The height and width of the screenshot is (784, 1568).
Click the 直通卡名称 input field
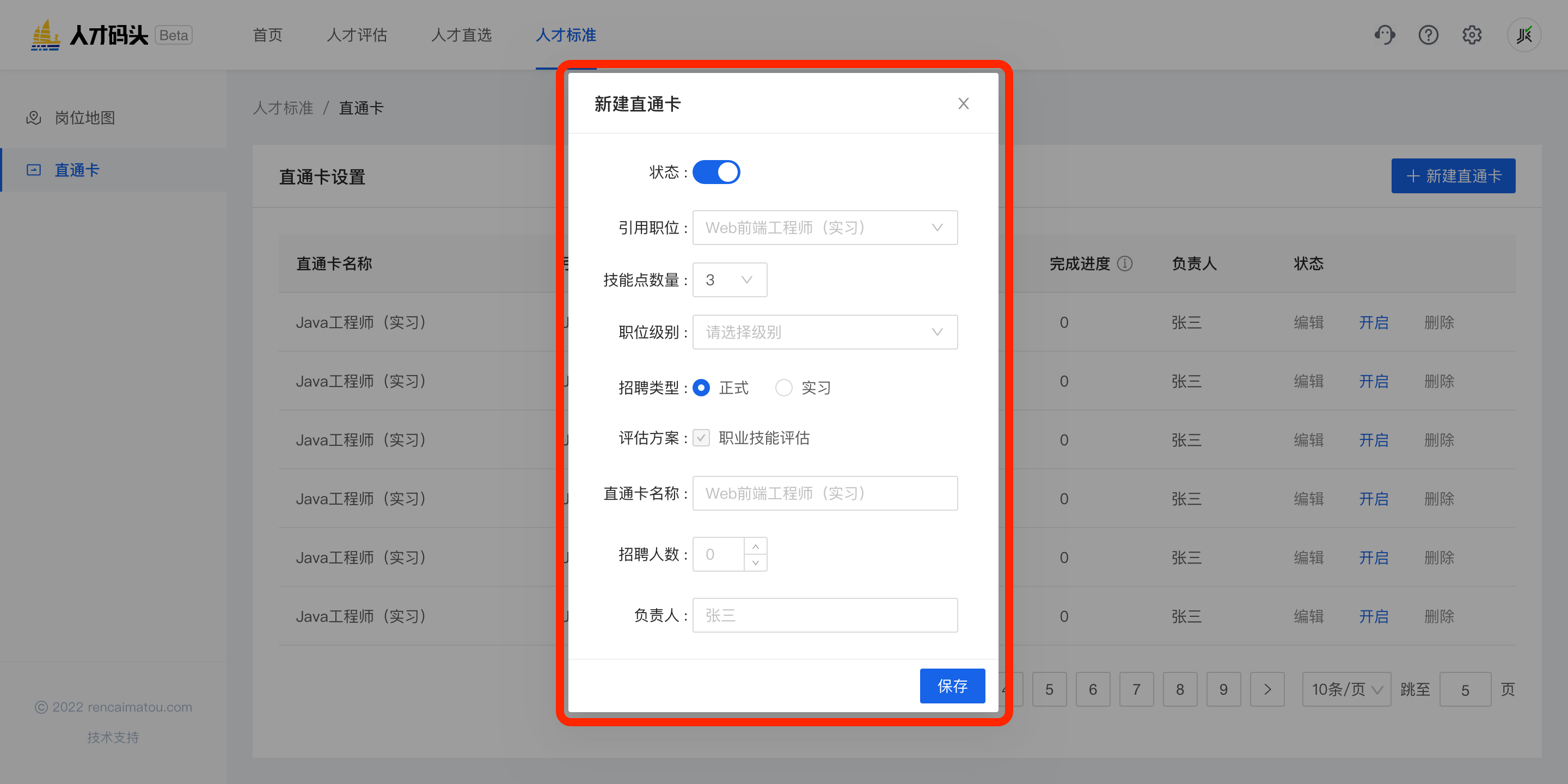tap(824, 493)
